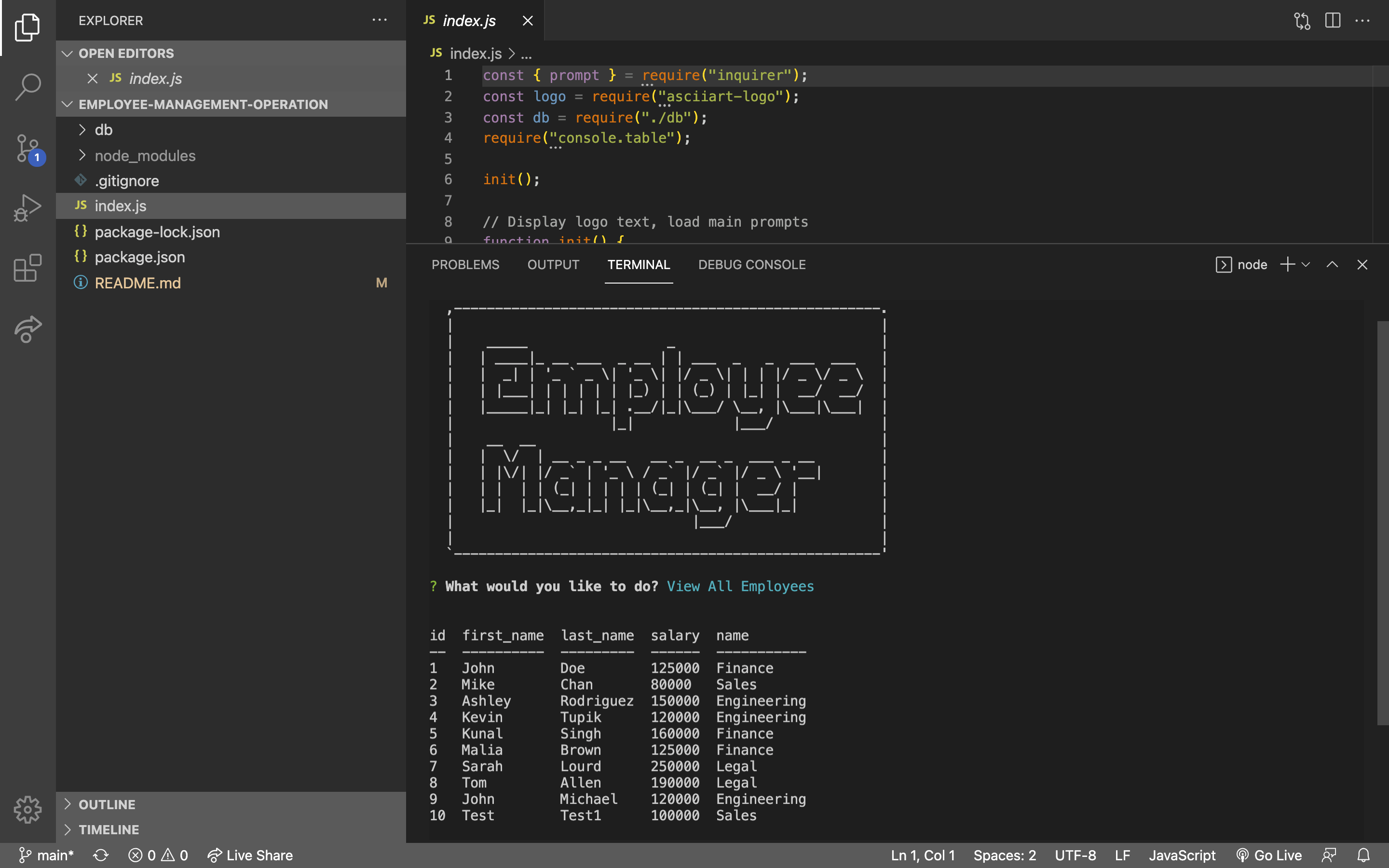The width and height of the screenshot is (1389, 868).
Task: Open the Search view icon
Action: 27,87
